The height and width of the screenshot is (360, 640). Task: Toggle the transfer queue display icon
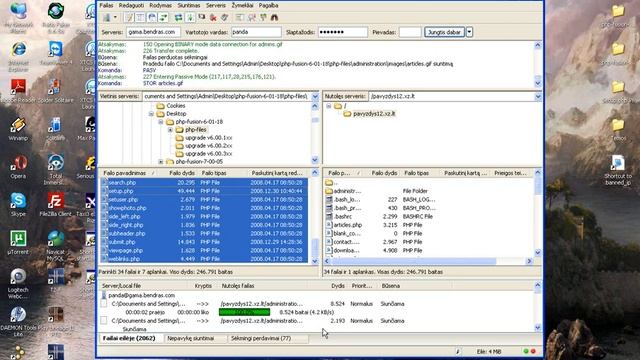coord(163,18)
